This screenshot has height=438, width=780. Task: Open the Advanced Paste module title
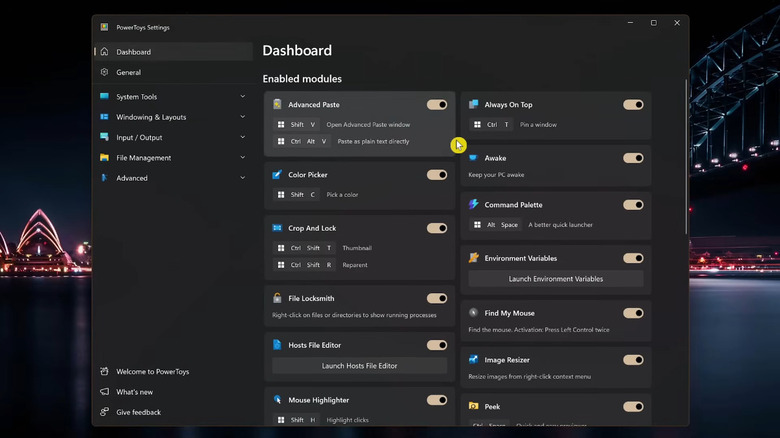[314, 105]
